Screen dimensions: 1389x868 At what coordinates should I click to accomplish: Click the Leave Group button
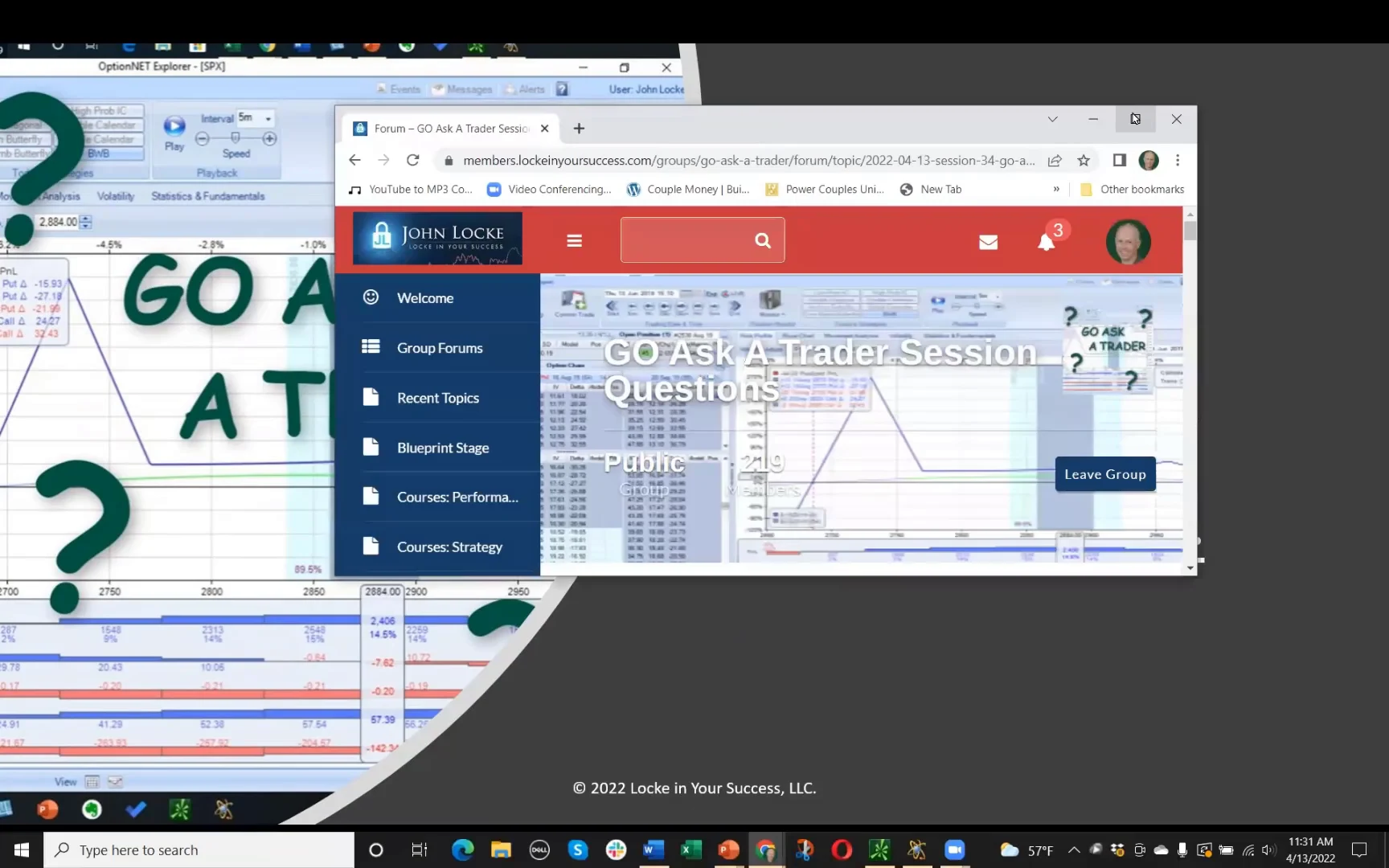(1105, 474)
